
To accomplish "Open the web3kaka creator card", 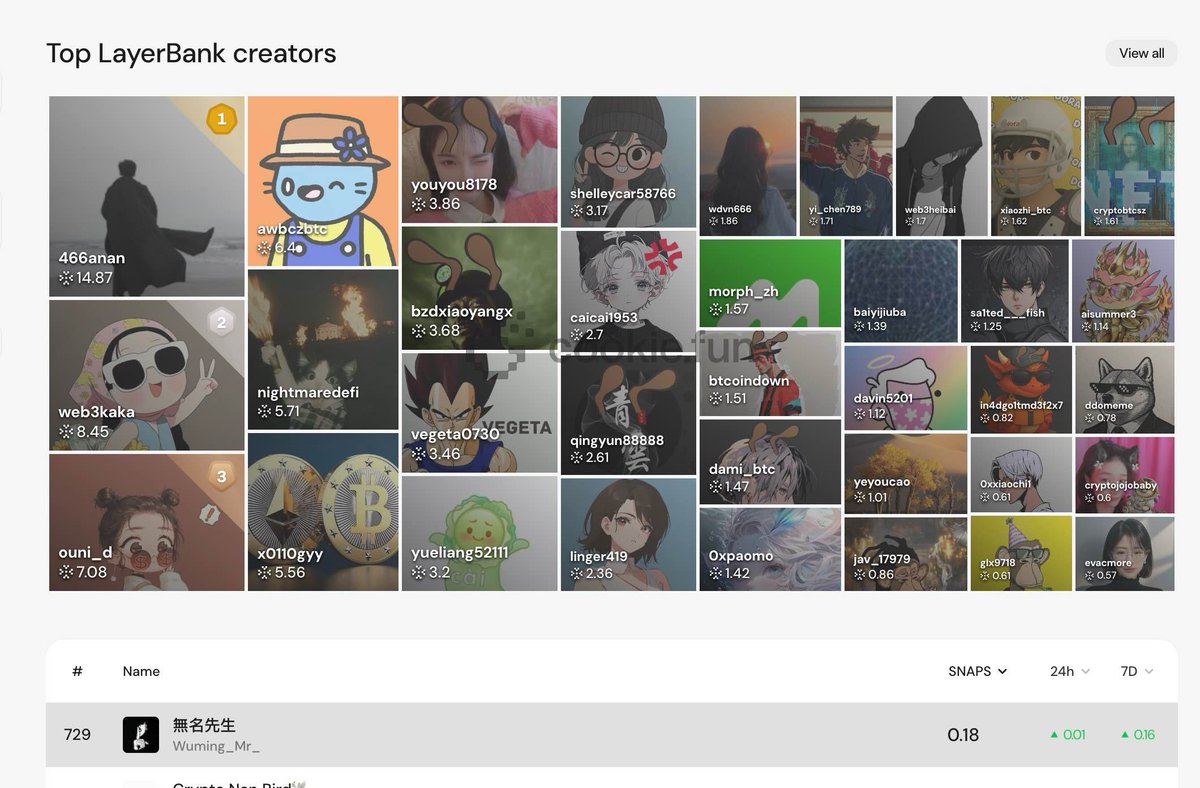I will coord(147,375).
